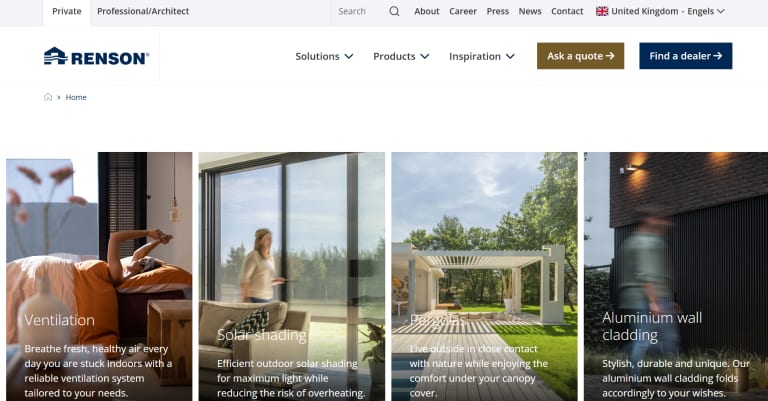The width and height of the screenshot is (768, 401).
Task: Open the Contact page link
Action: coord(567,11)
